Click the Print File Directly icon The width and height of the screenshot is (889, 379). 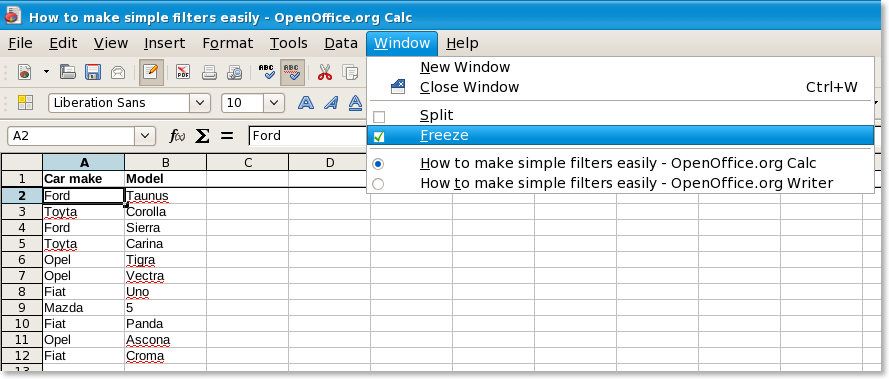coord(209,72)
